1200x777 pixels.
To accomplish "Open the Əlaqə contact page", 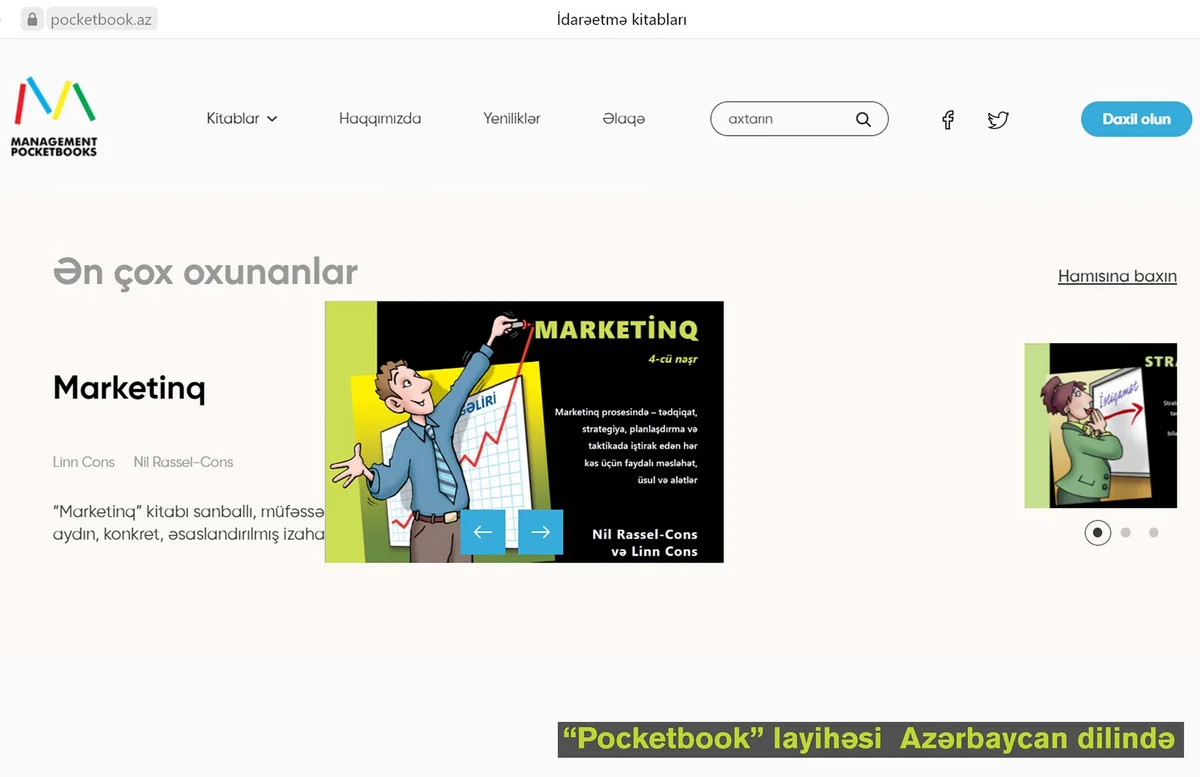I will tap(623, 119).
